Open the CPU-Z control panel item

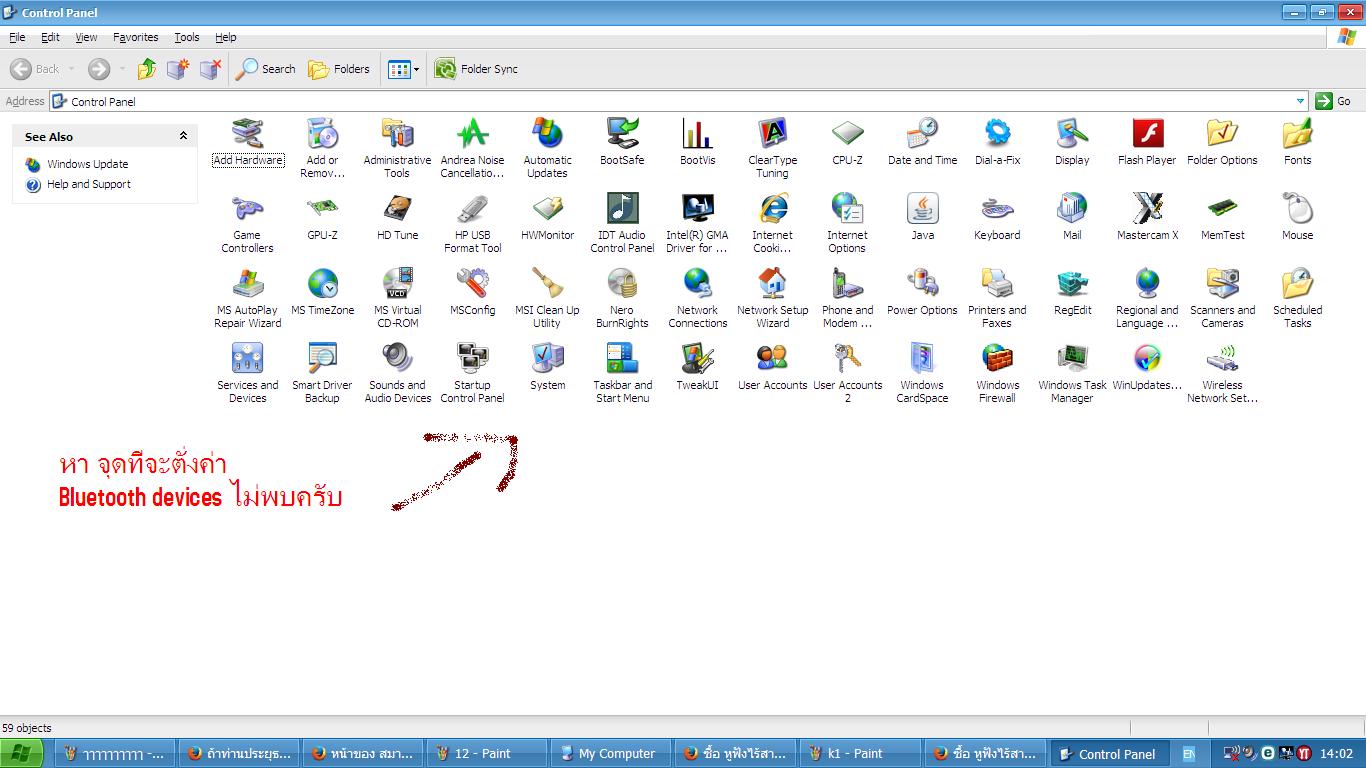pyautogui.click(x=847, y=143)
